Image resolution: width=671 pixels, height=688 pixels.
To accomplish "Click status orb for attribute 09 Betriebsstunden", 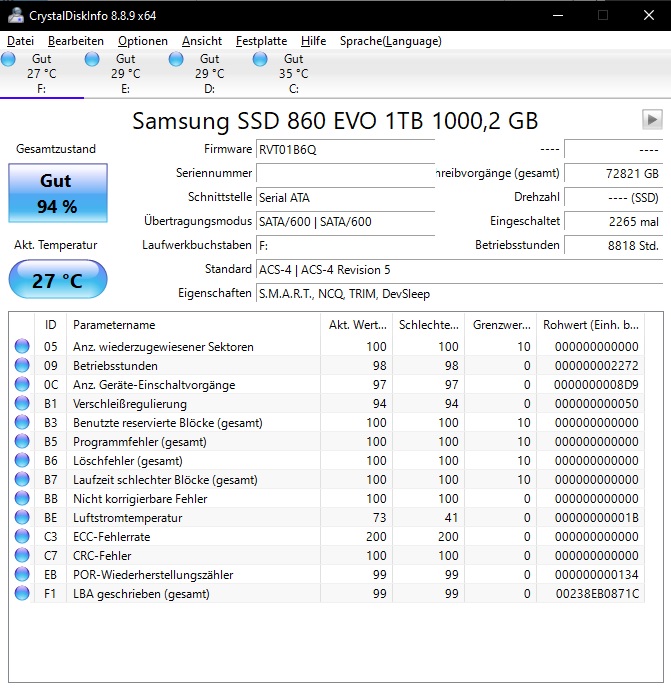I will point(22,365).
